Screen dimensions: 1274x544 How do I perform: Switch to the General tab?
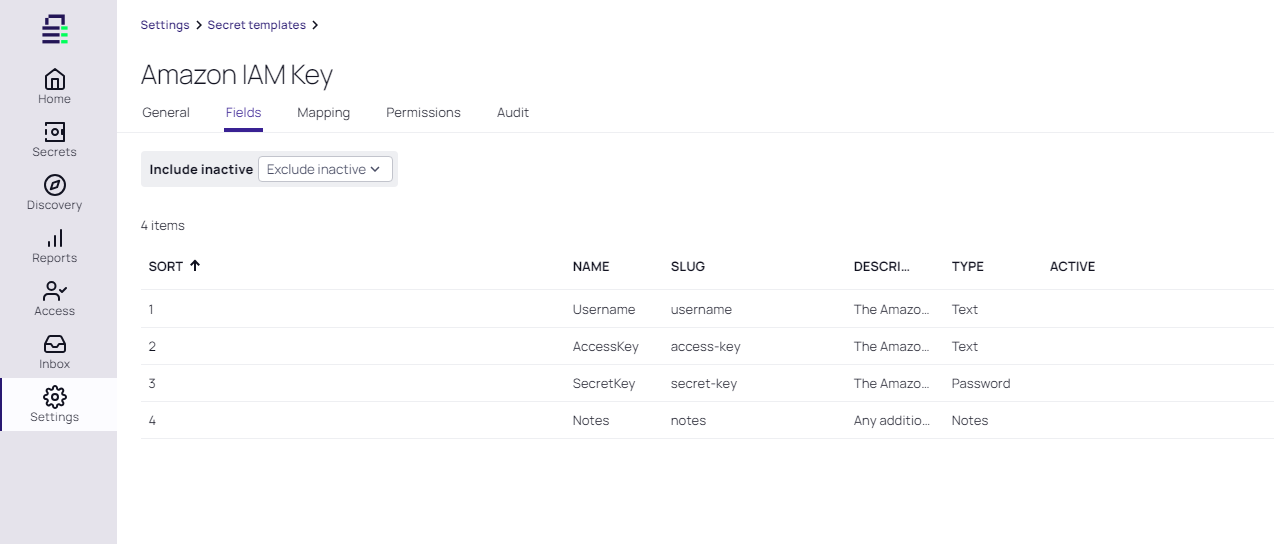click(166, 113)
